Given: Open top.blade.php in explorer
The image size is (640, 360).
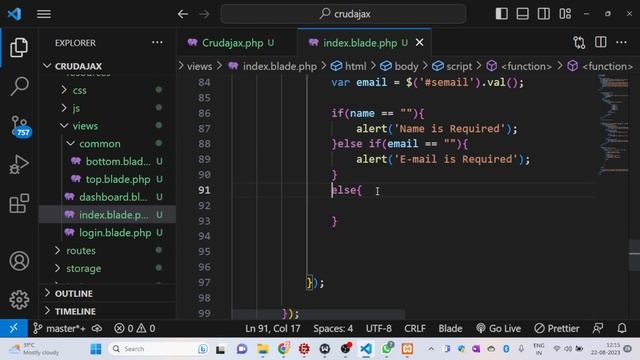Looking at the screenshot, I should click(107, 179).
